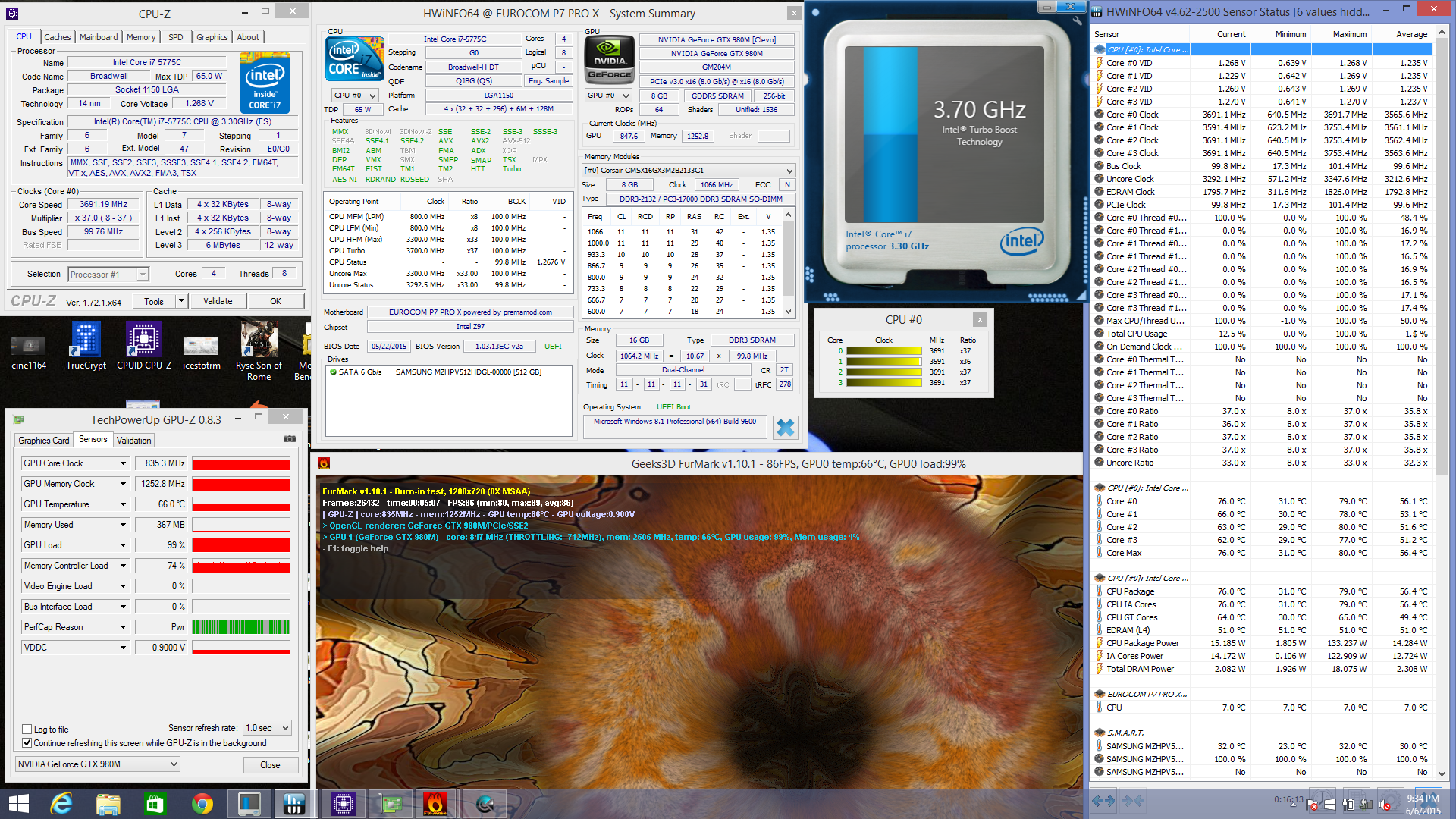Viewport: 1456px width, 819px height.
Task: Switch to HWiNFO64 taskbar icon
Action: tap(294, 804)
